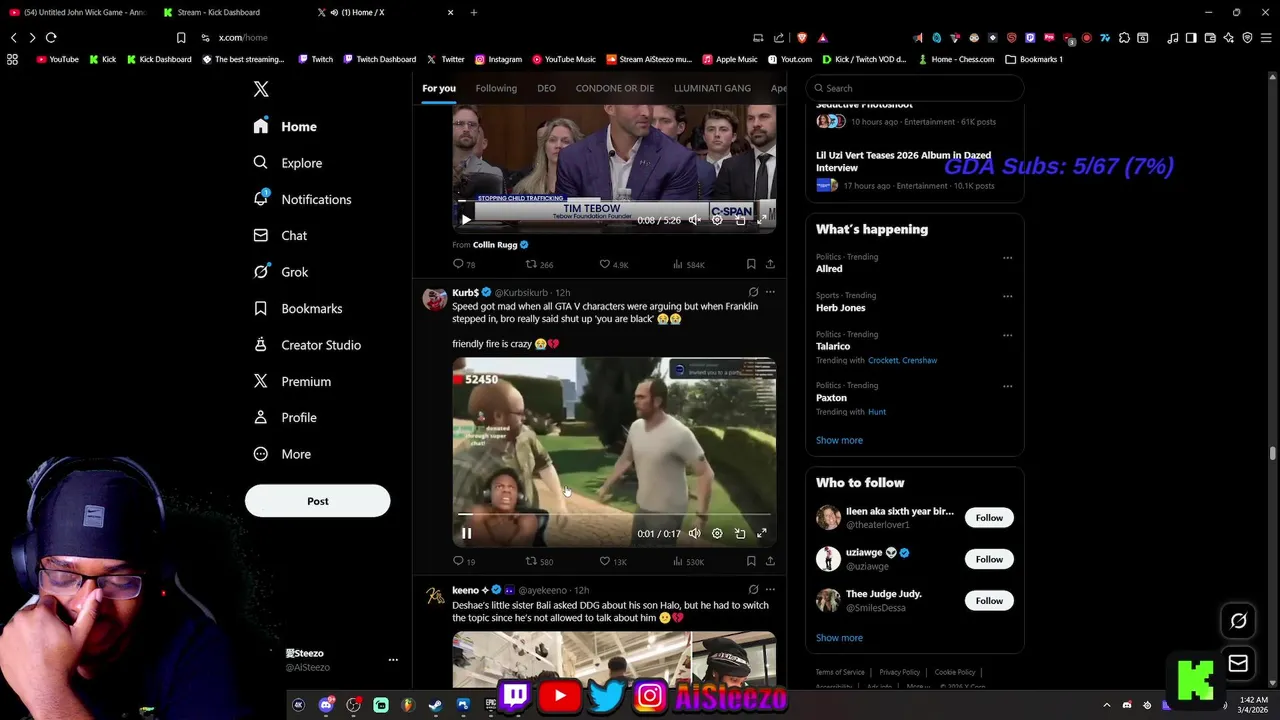Open Notifications in sidebar
The image size is (1280, 720).
tap(302, 199)
